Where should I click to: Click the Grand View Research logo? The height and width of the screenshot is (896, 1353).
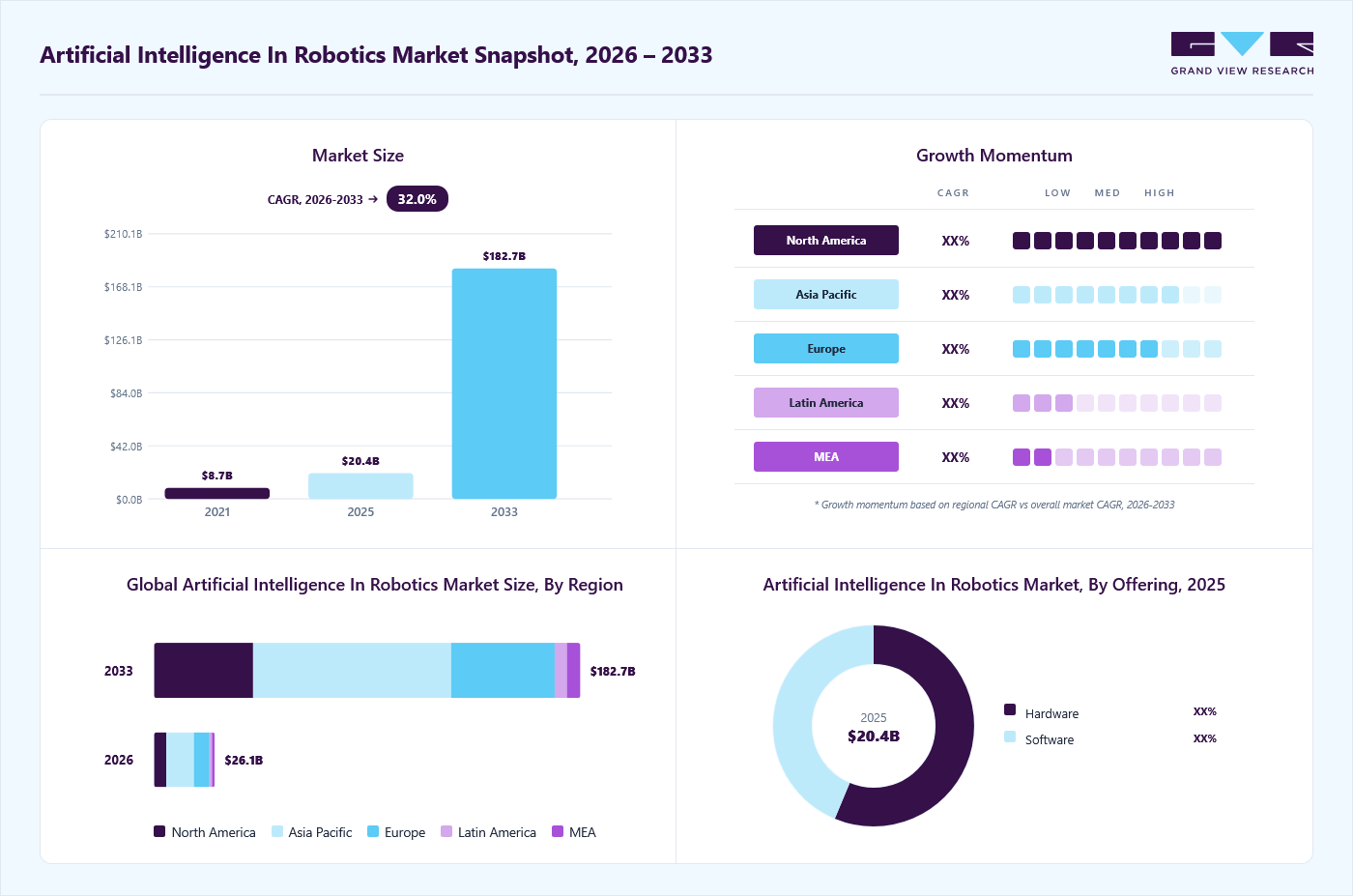[1242, 54]
